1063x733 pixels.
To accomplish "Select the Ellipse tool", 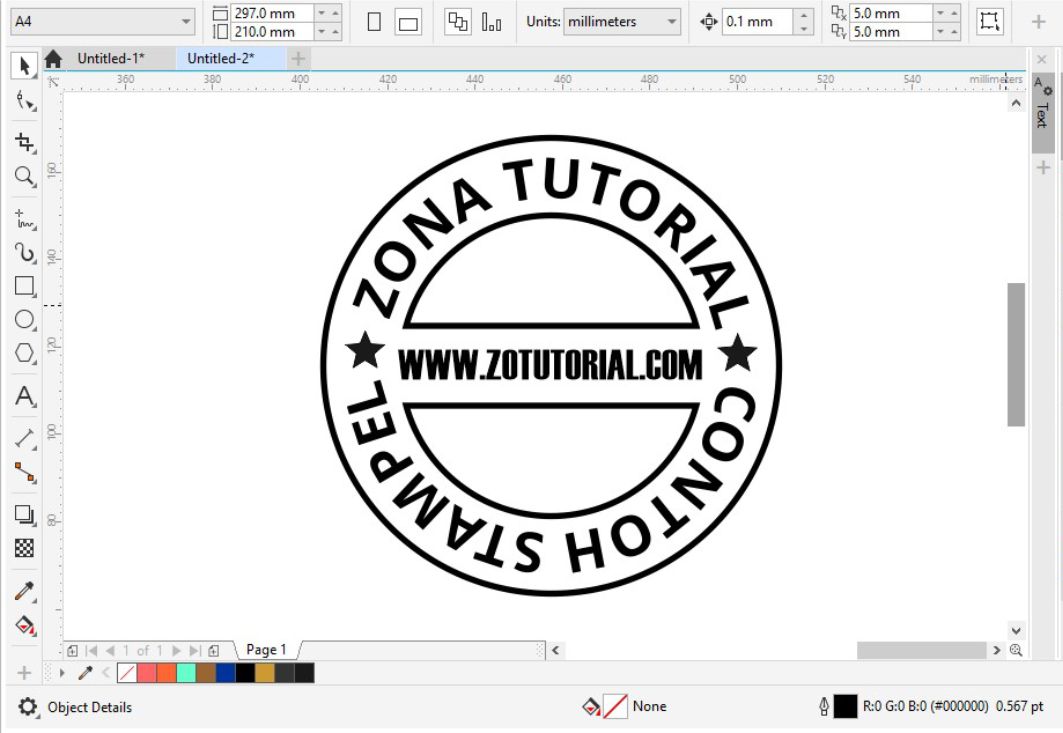I will [x=23, y=321].
